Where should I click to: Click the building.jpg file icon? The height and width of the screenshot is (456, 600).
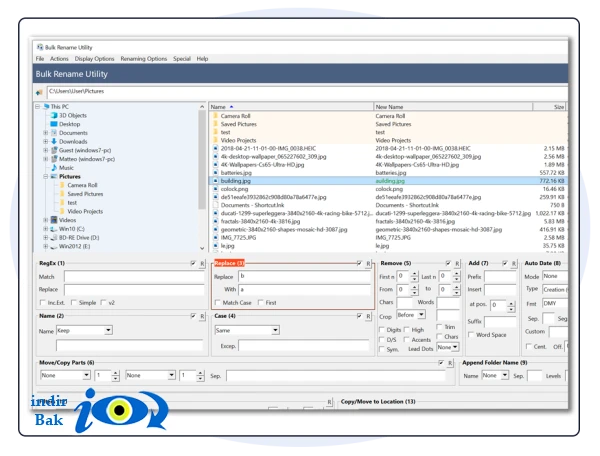pos(215,181)
